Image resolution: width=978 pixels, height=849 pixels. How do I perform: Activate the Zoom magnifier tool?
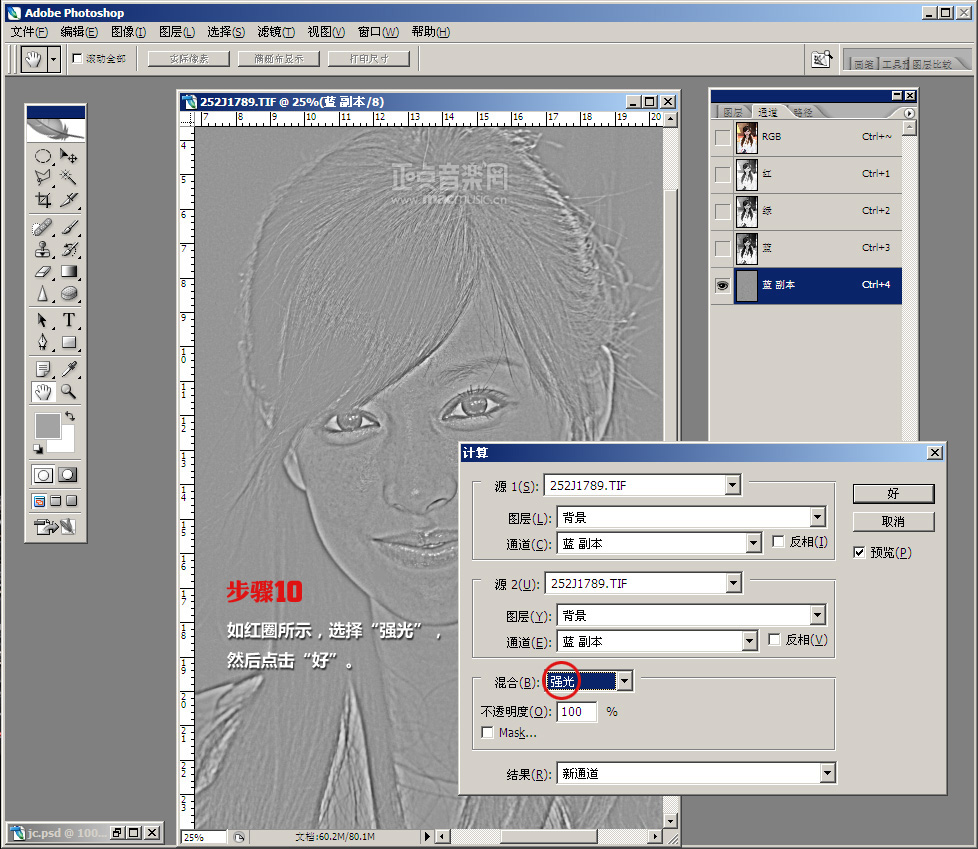coord(69,391)
